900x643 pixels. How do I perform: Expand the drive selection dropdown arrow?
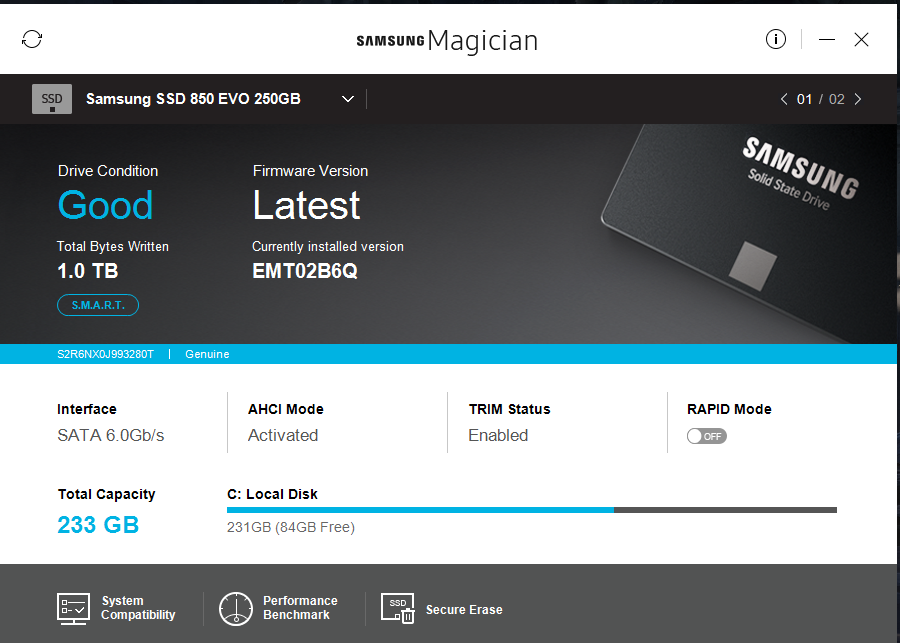[348, 99]
